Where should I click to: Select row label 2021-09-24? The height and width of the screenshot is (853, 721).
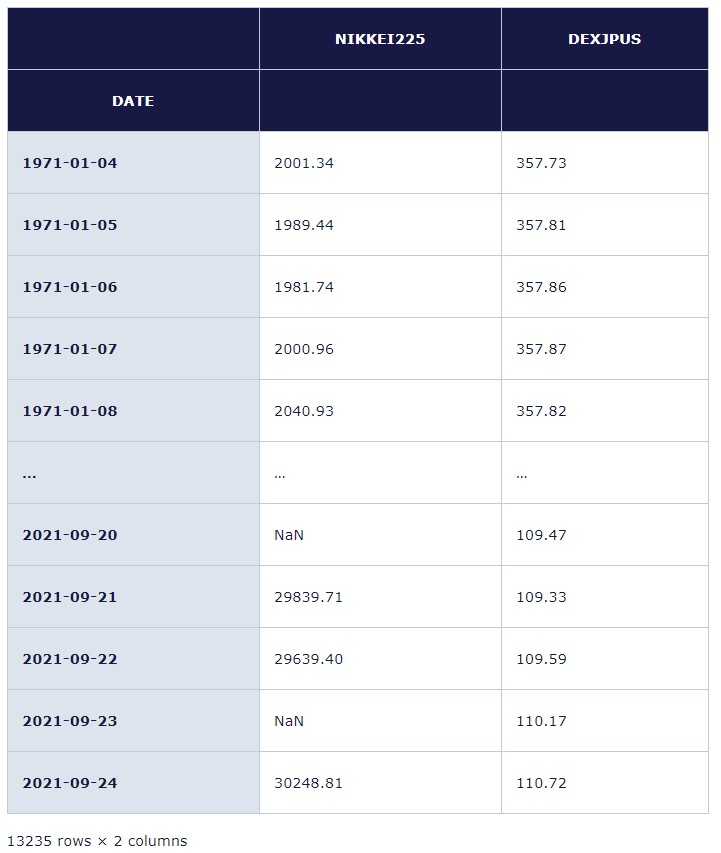point(70,783)
